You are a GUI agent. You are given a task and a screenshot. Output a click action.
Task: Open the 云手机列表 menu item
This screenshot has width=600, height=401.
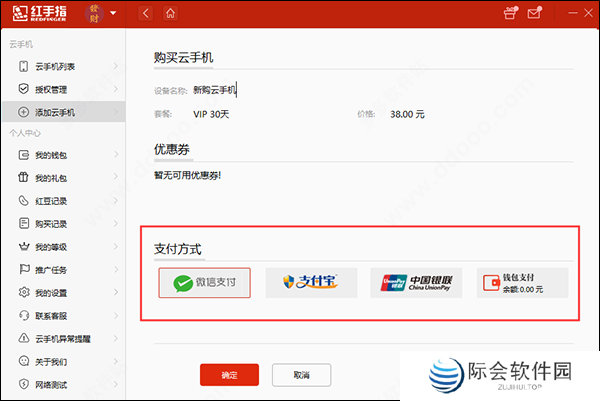[64, 66]
